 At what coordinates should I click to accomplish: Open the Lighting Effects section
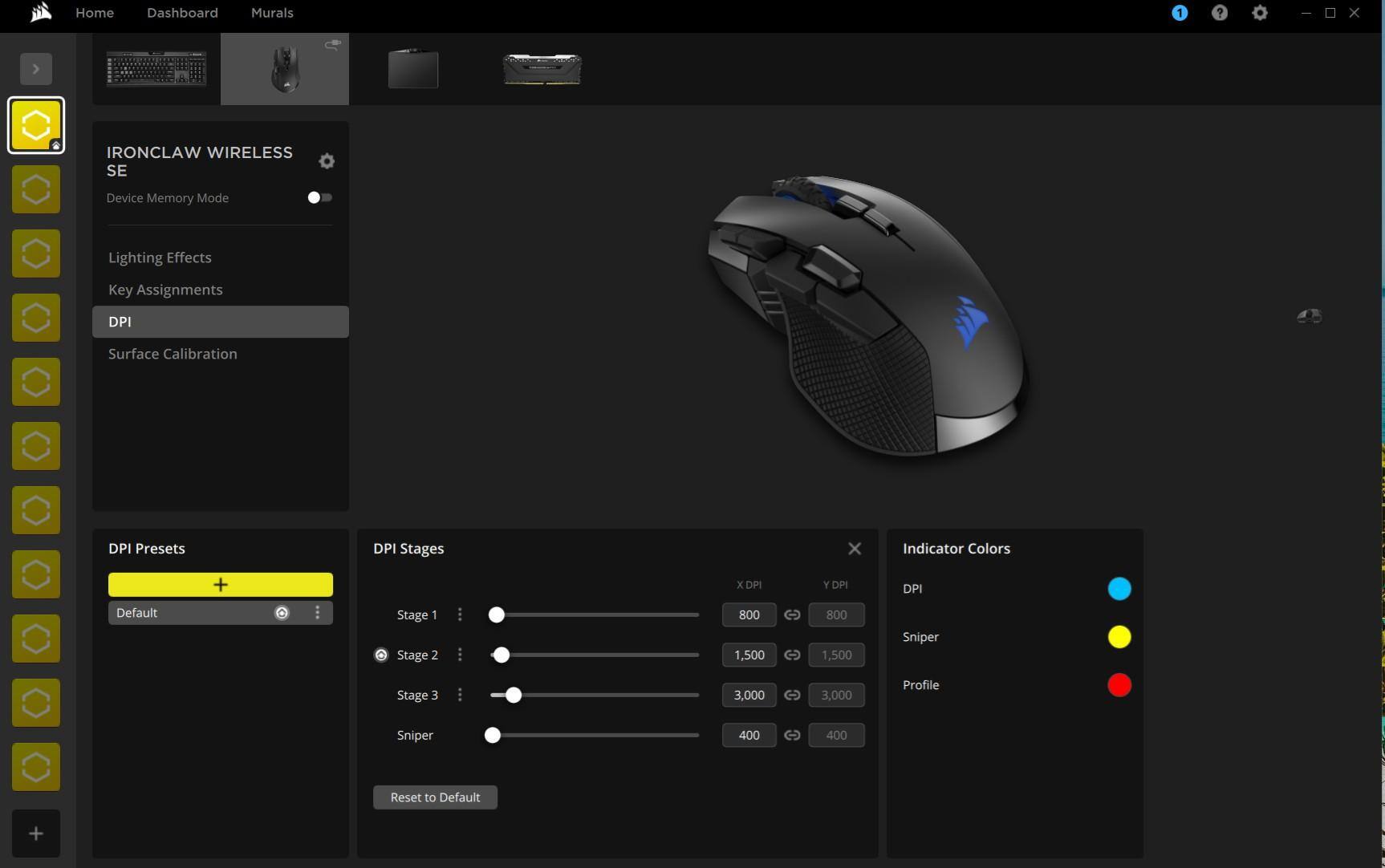pos(160,258)
